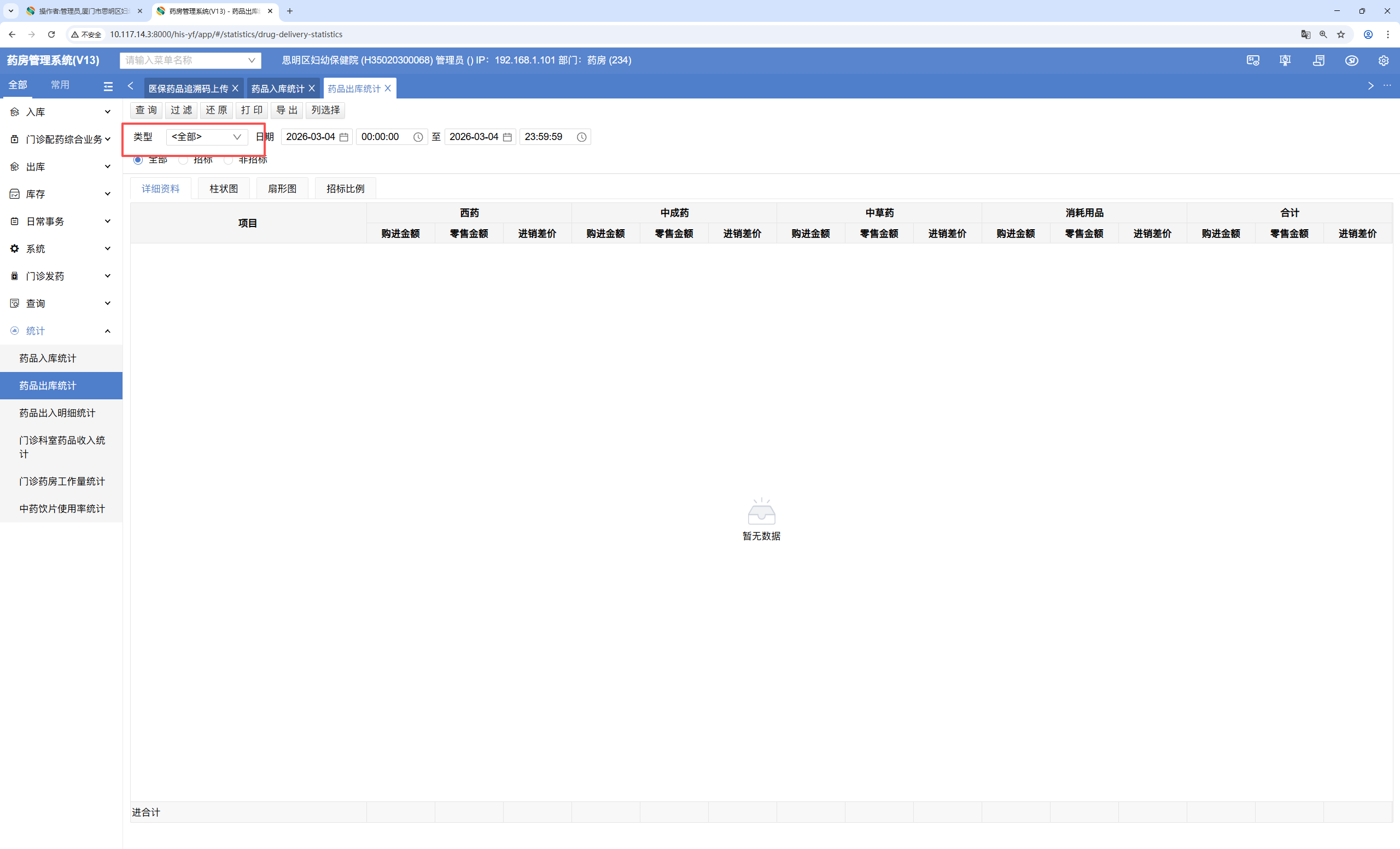The width and height of the screenshot is (1400, 849).
Task: Open the 类型 dropdown
Action: 207,137
